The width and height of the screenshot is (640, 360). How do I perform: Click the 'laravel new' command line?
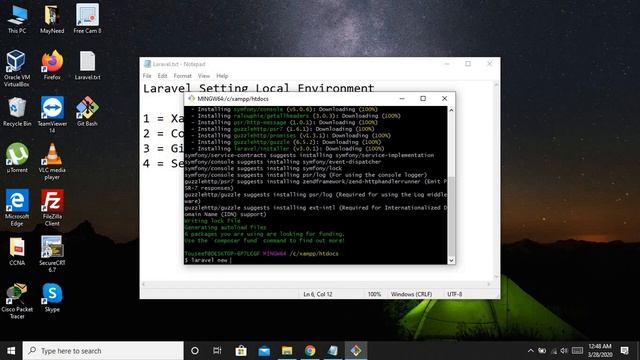208,260
